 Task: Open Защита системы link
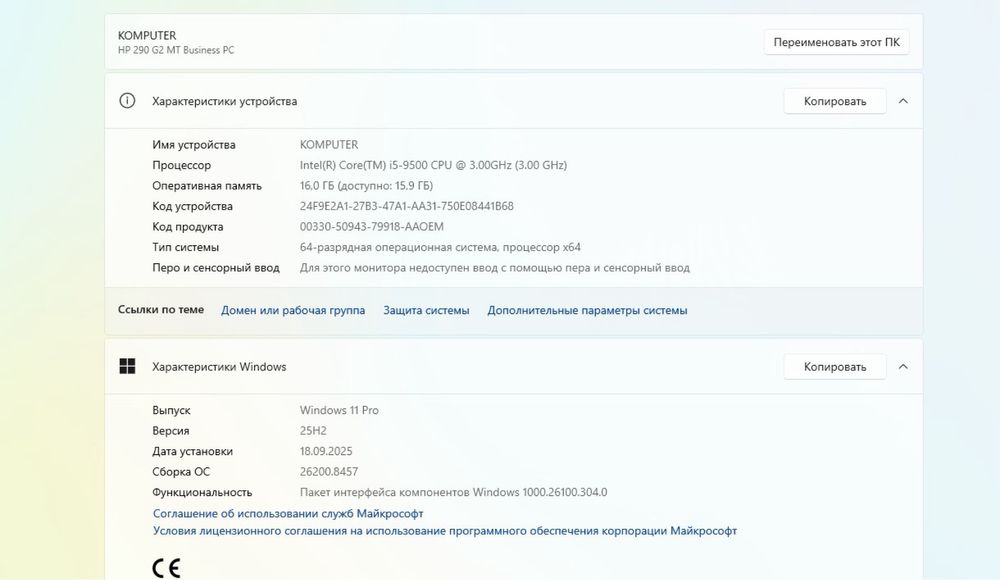426,310
